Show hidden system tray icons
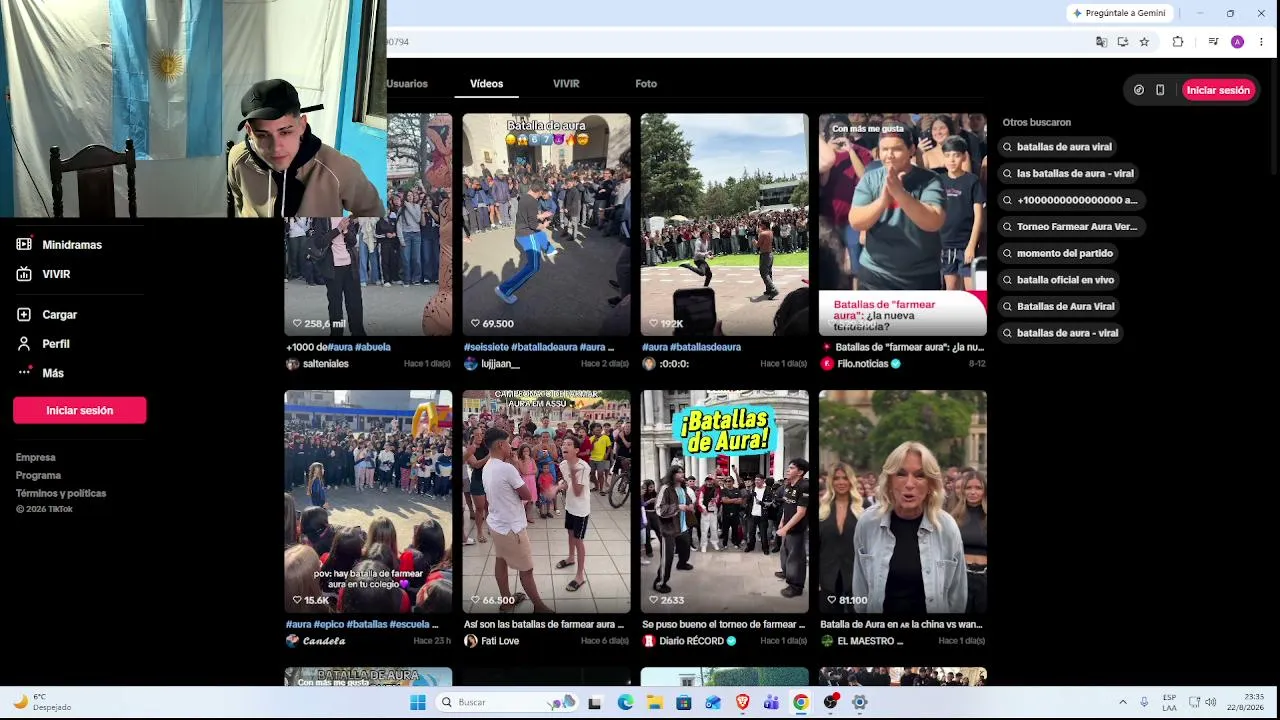This screenshot has width=1280, height=720. pyautogui.click(x=1123, y=702)
